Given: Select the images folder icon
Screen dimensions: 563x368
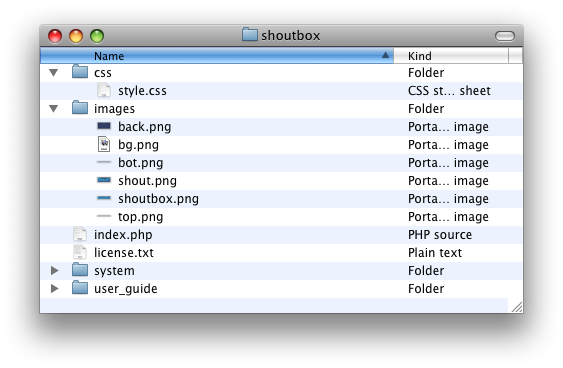Looking at the screenshot, I should click(x=80, y=107).
